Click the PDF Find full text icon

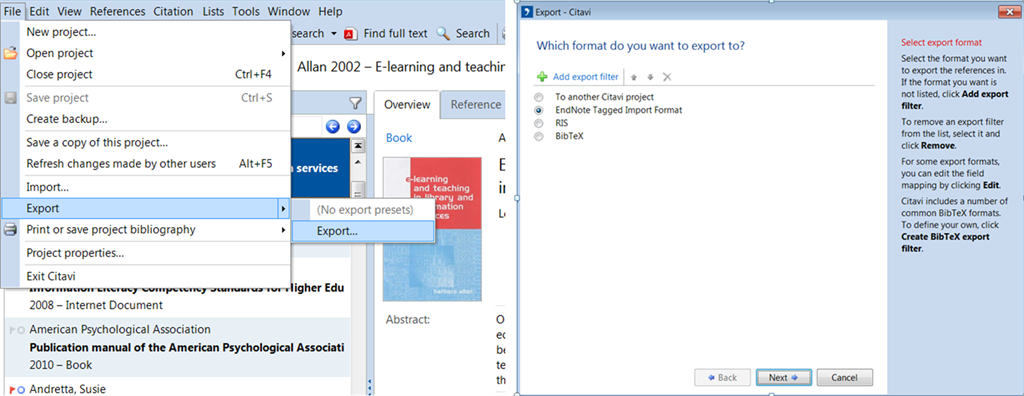coord(351,34)
